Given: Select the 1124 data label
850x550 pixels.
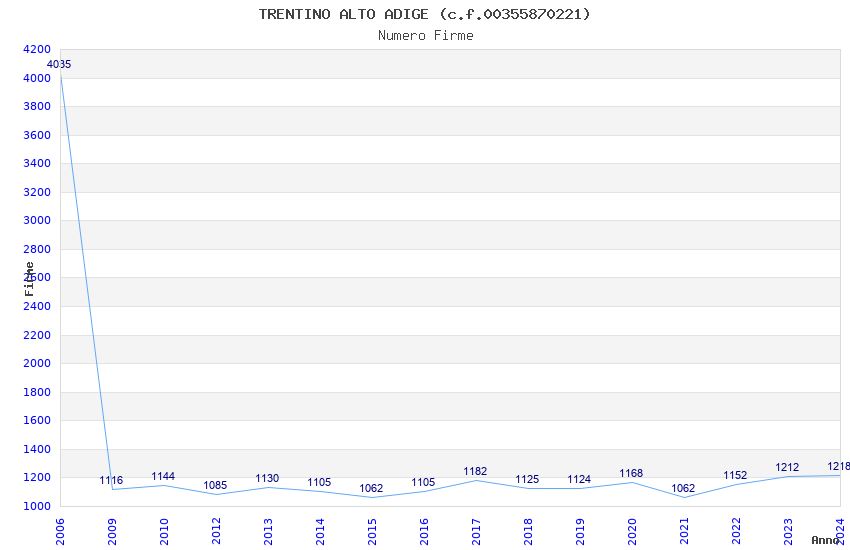Looking at the screenshot, I should click(x=579, y=480).
